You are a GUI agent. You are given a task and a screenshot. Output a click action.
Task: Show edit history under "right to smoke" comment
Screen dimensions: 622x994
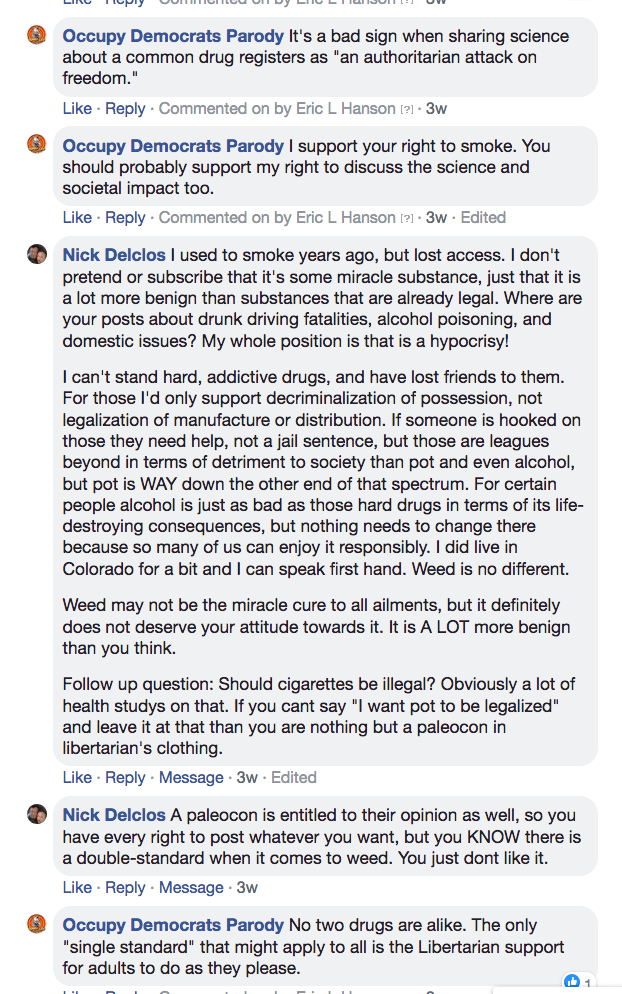point(483,218)
